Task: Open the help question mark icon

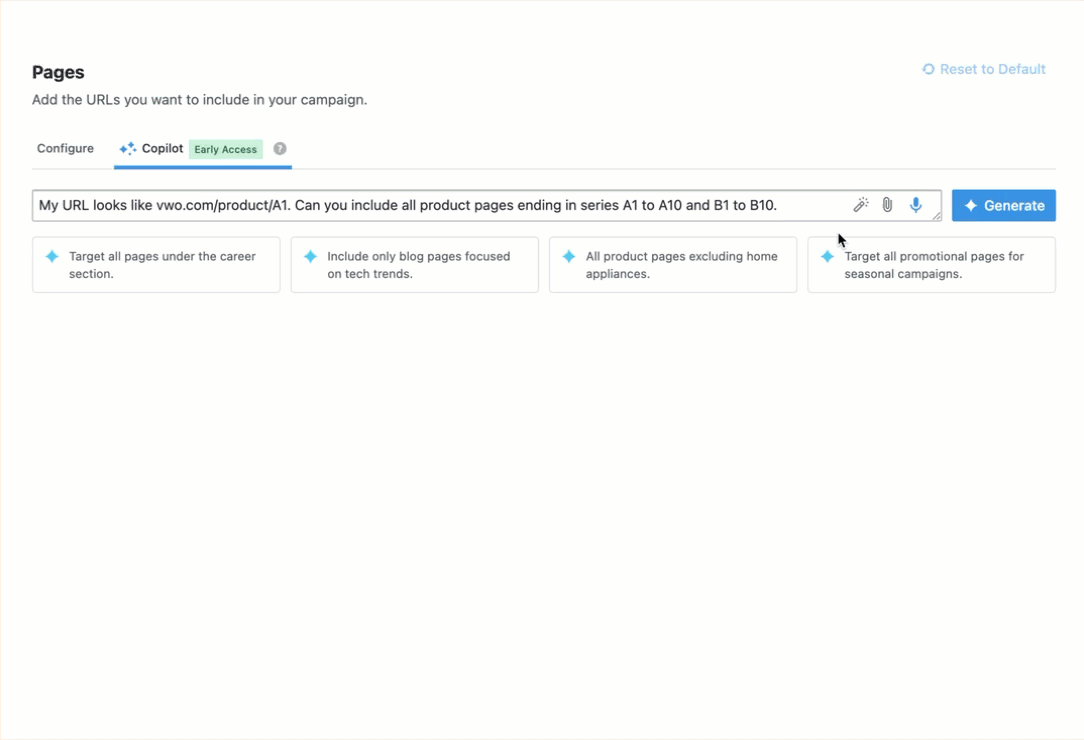Action: pyautogui.click(x=280, y=149)
